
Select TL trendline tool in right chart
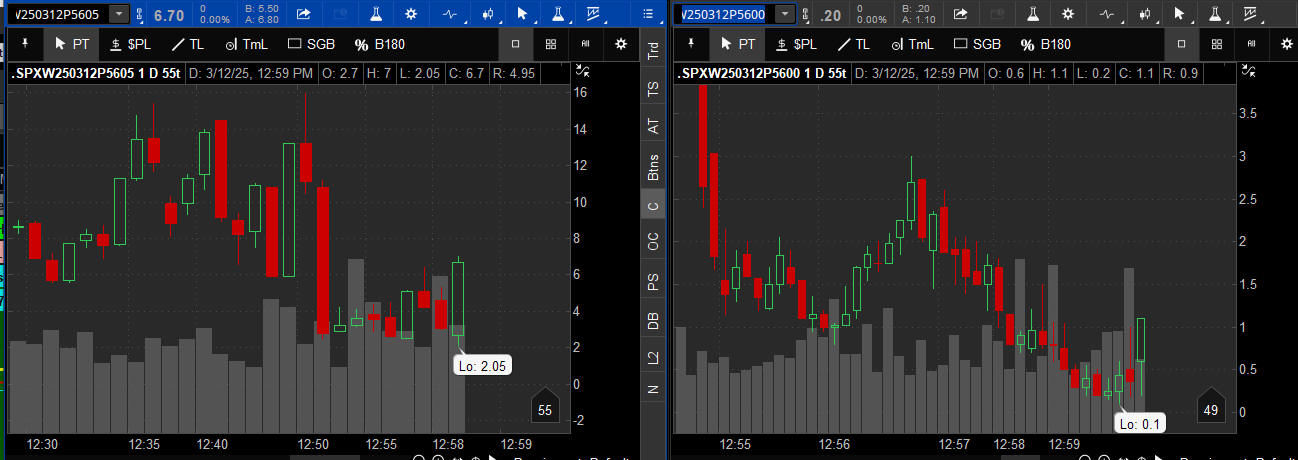[x=853, y=44]
